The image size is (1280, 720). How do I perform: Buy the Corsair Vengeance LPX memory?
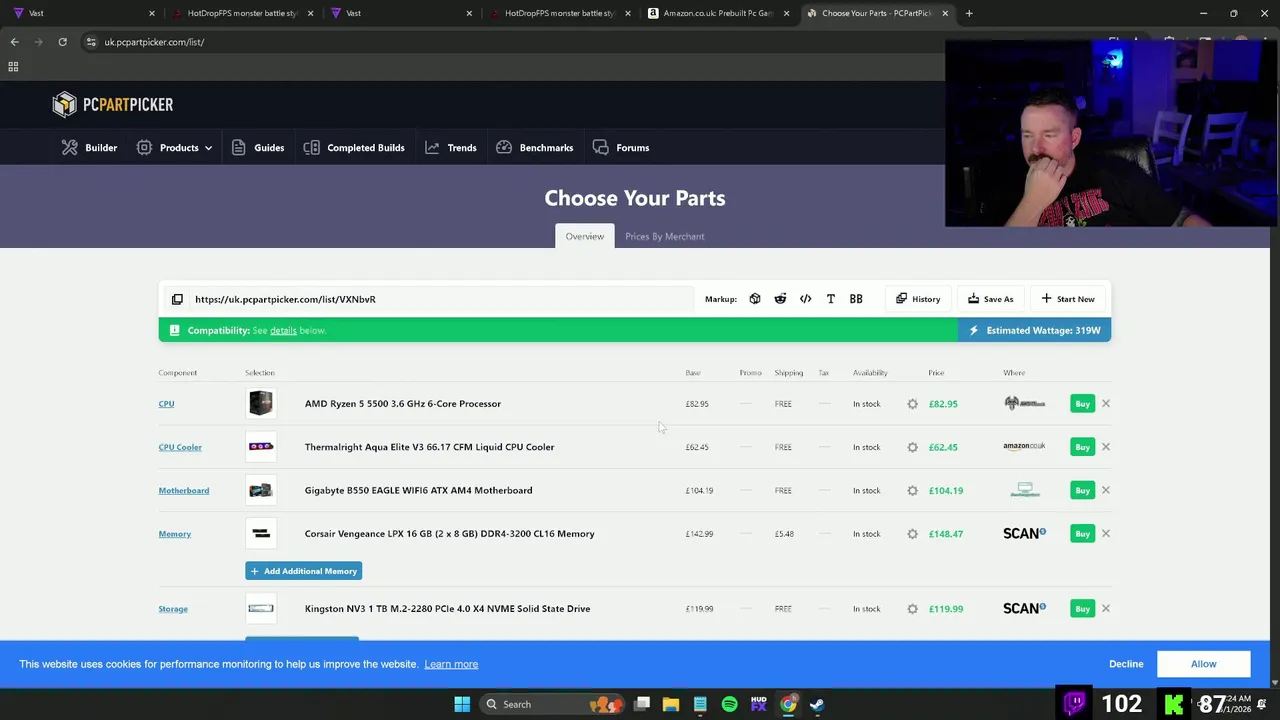[1082, 534]
